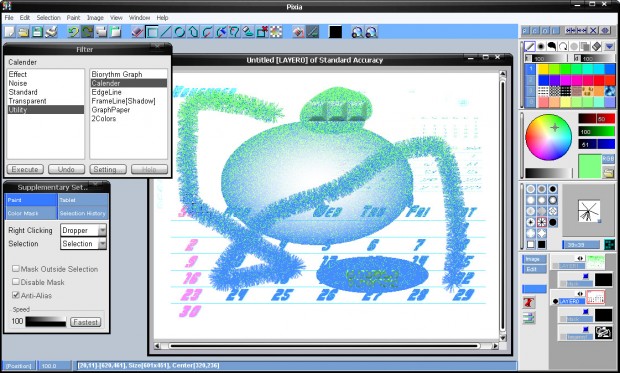This screenshot has height=373, width=620.
Task: Open the blue down-arrow brush options menu
Action: (x=609, y=46)
